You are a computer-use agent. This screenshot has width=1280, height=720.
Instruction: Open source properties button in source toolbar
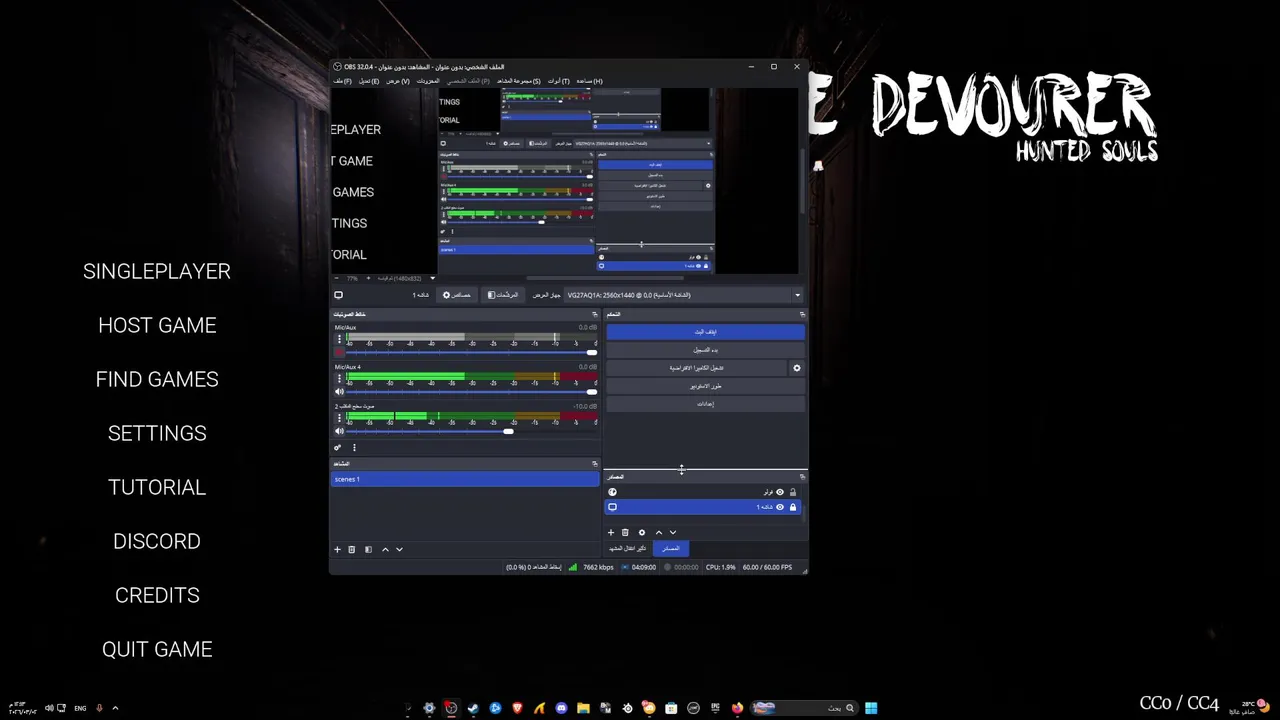click(x=458, y=295)
